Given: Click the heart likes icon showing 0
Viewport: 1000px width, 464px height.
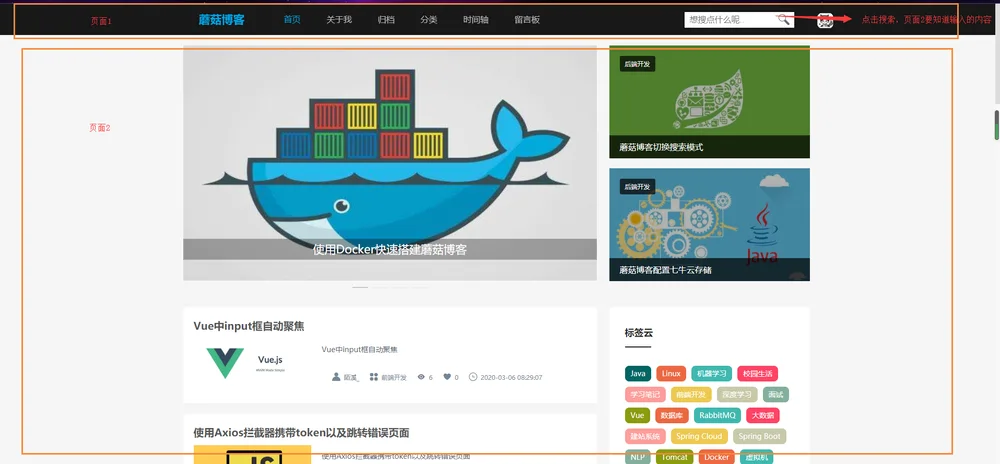Looking at the screenshot, I should [447, 377].
